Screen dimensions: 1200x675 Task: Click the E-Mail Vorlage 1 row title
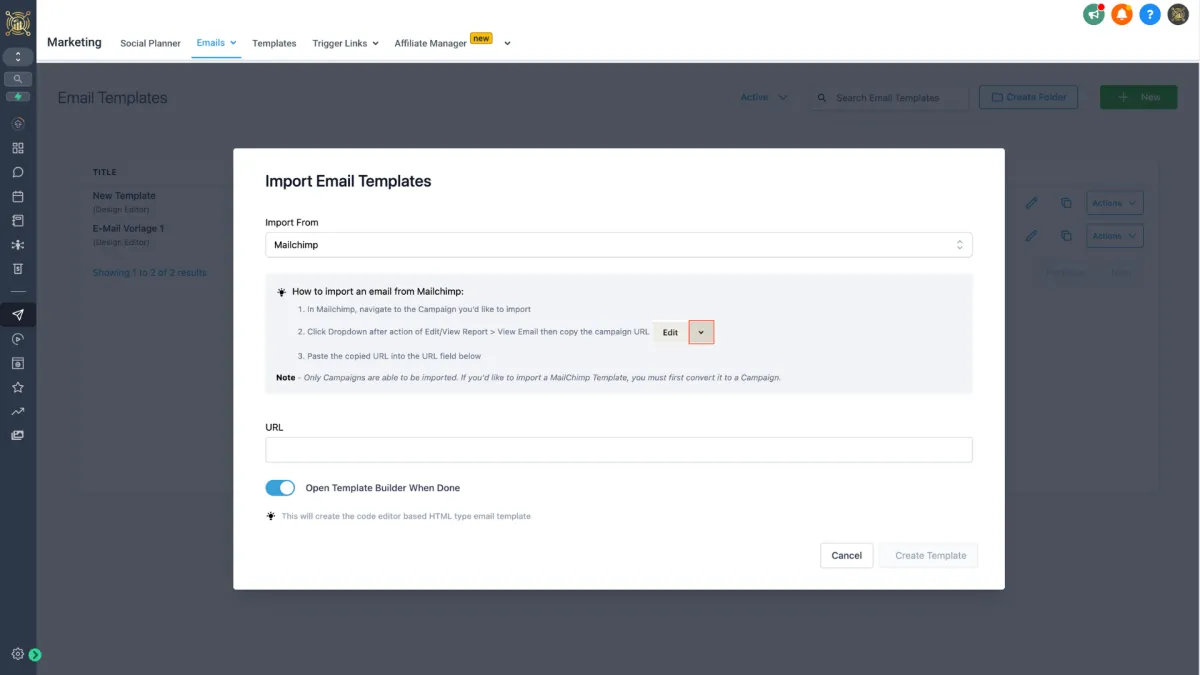click(128, 228)
